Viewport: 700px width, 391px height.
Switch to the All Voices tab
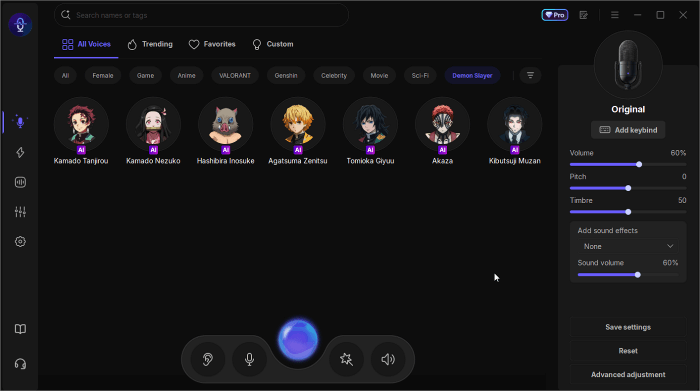pos(86,44)
